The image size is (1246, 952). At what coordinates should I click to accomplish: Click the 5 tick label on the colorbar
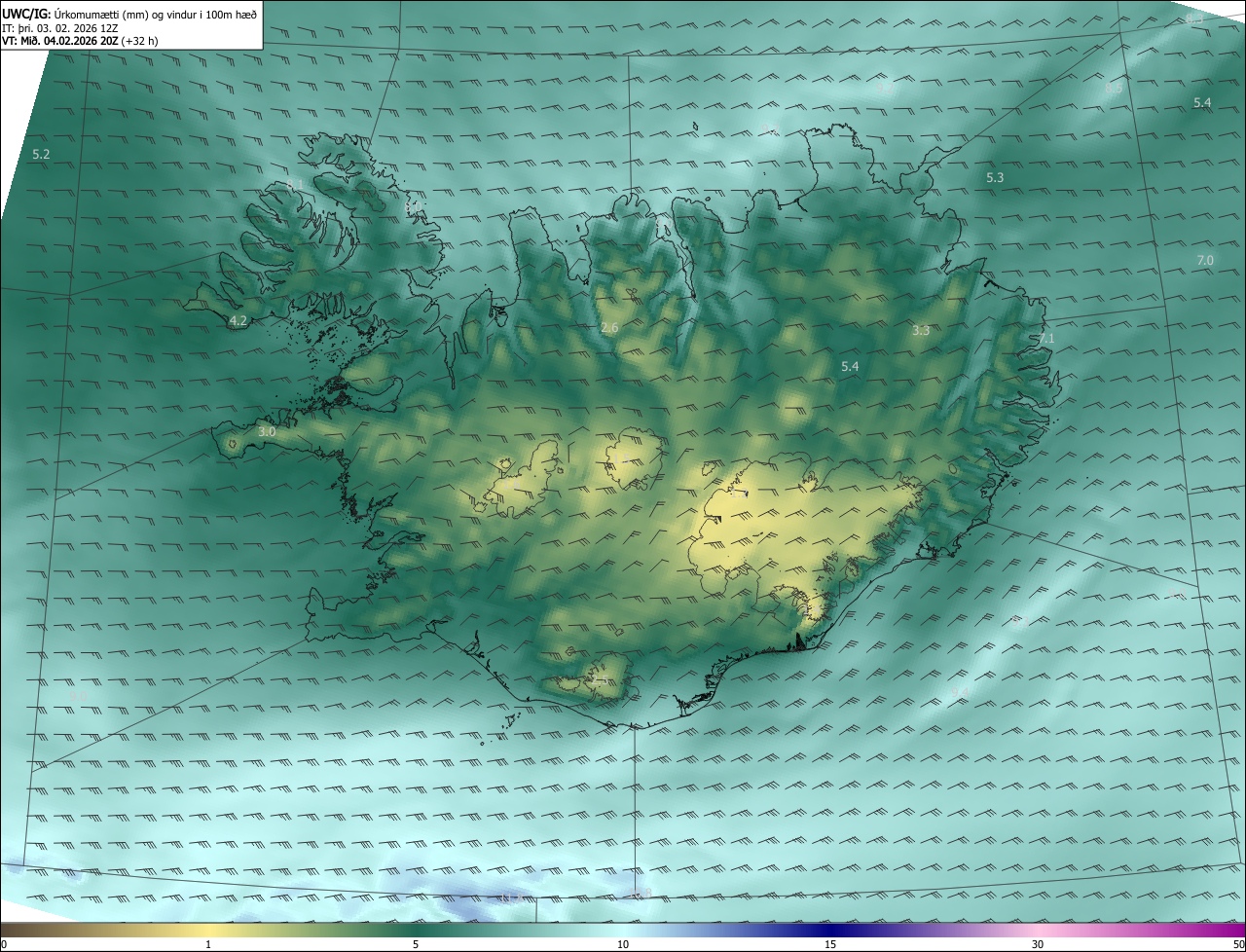pos(416,944)
